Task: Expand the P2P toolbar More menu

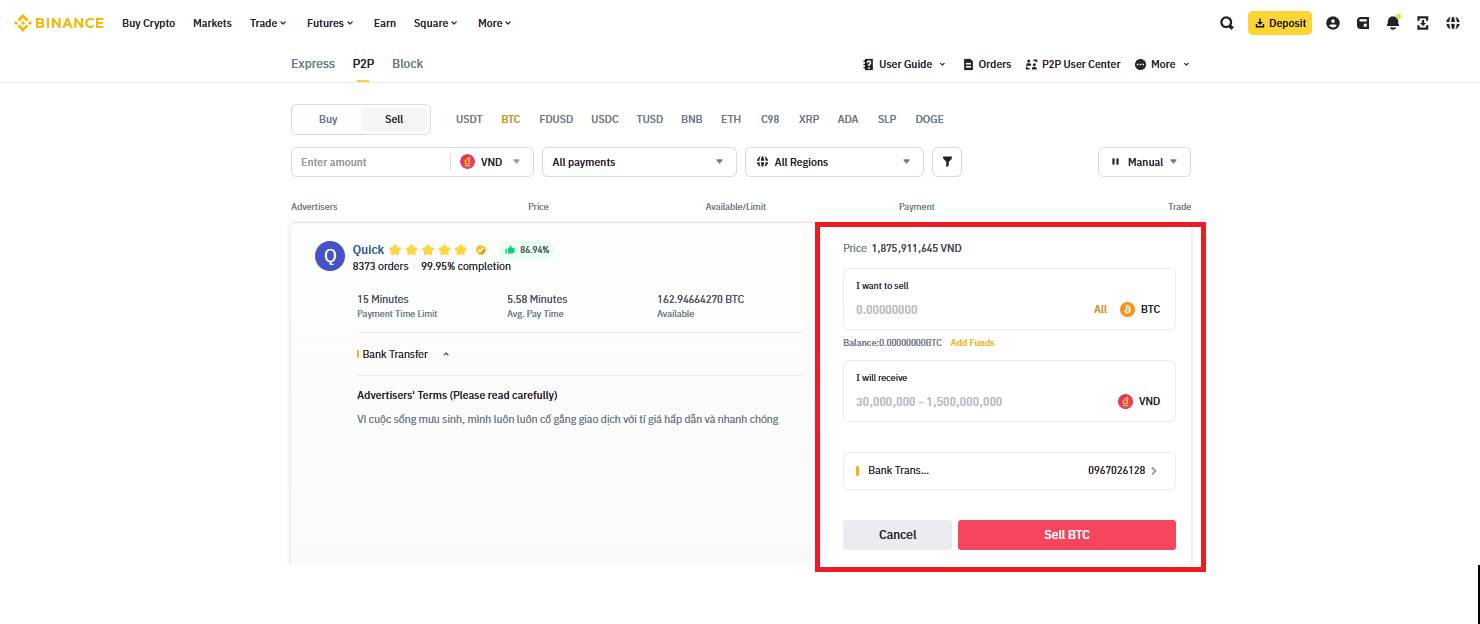Action: (x=1162, y=64)
